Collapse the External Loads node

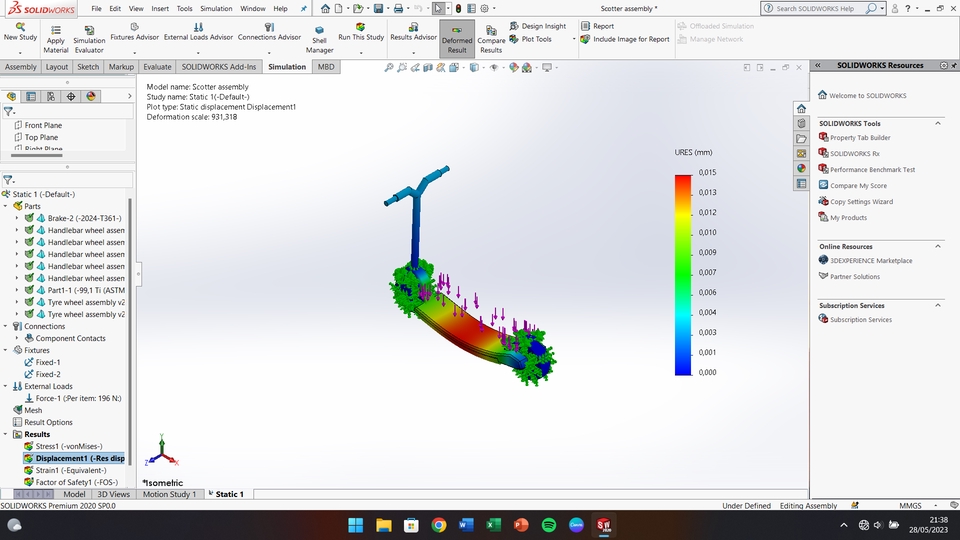coord(6,386)
